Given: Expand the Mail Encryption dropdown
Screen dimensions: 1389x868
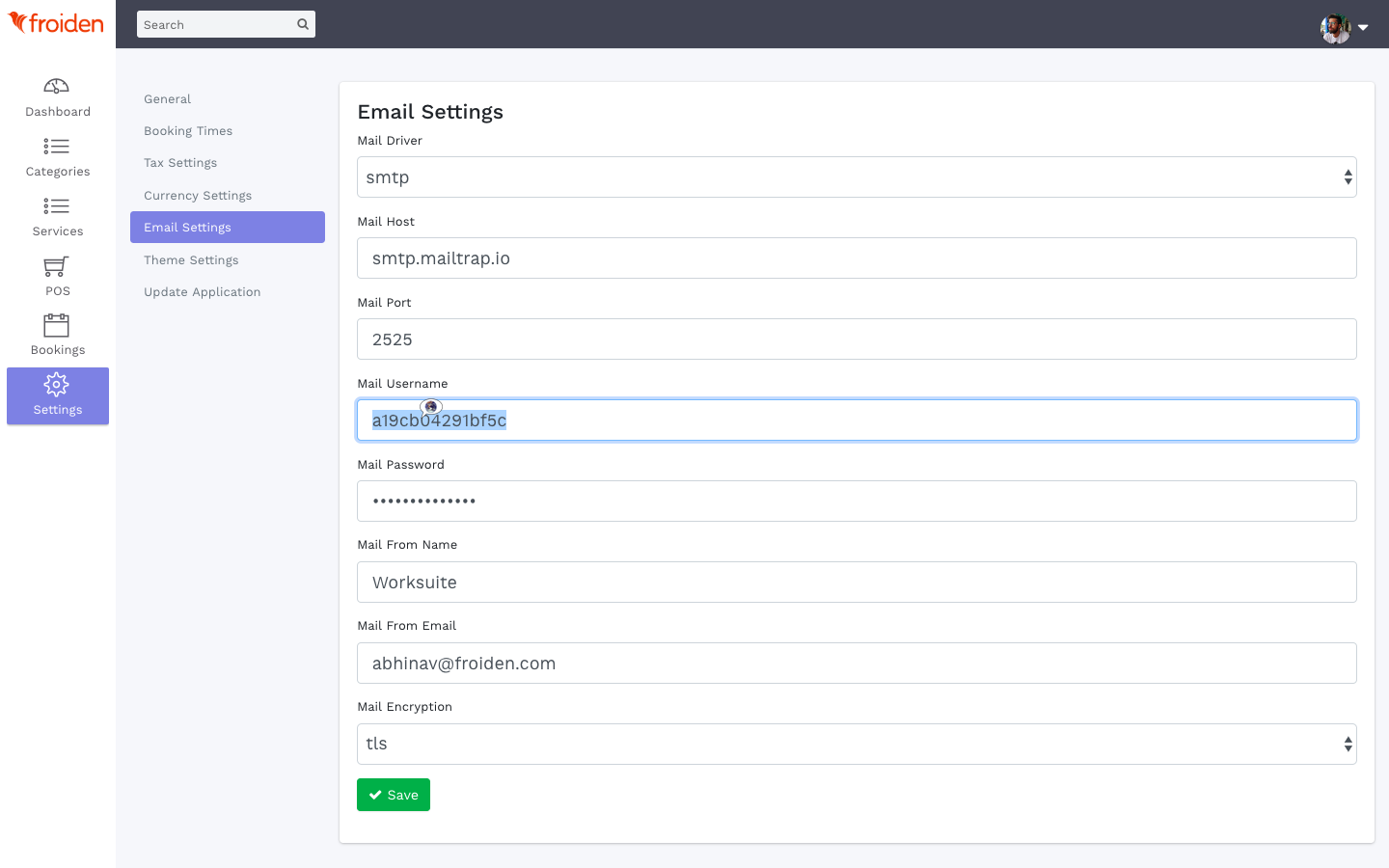Looking at the screenshot, I should pyautogui.click(x=856, y=745).
